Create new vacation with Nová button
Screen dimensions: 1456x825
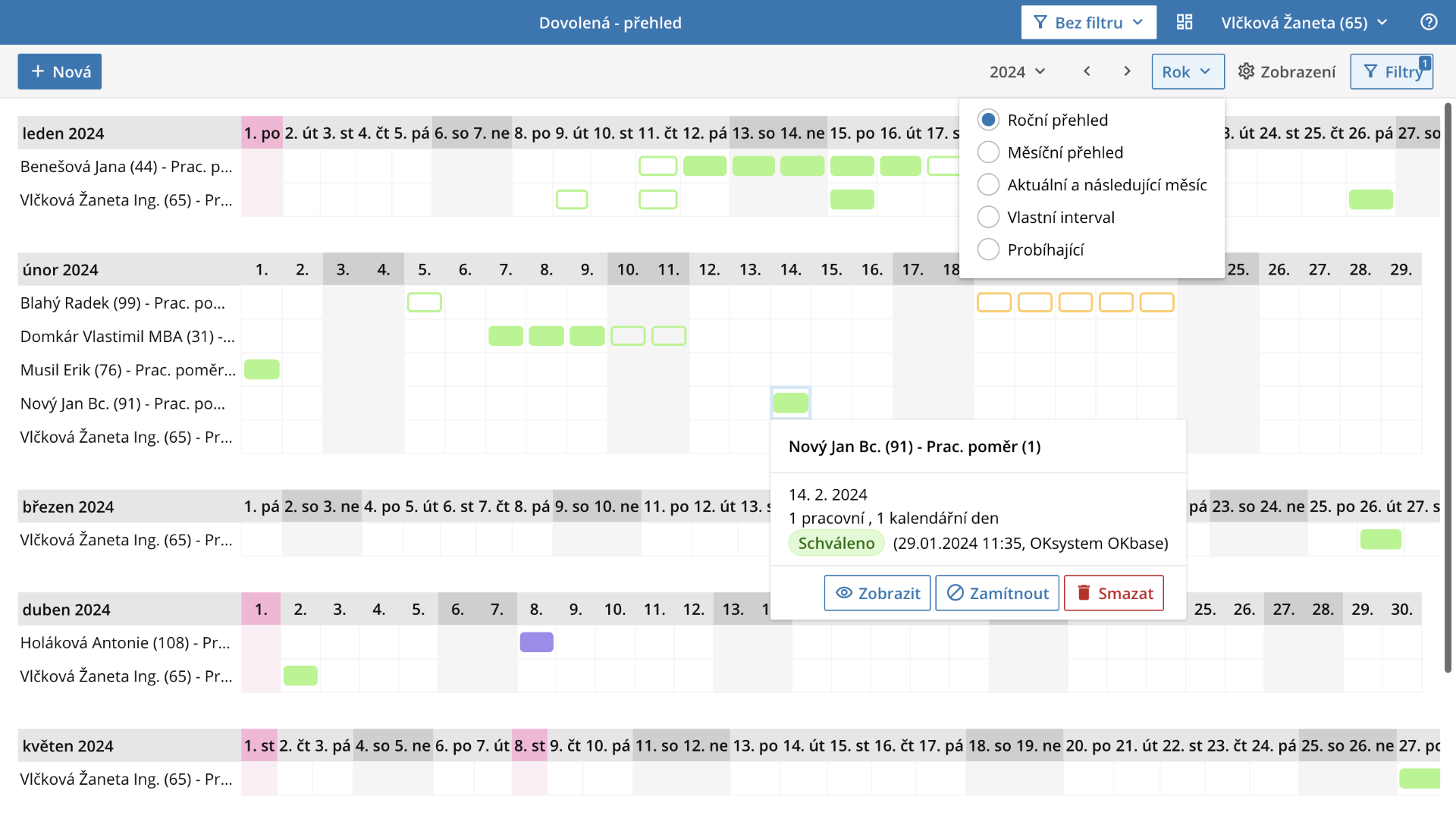click(x=60, y=71)
